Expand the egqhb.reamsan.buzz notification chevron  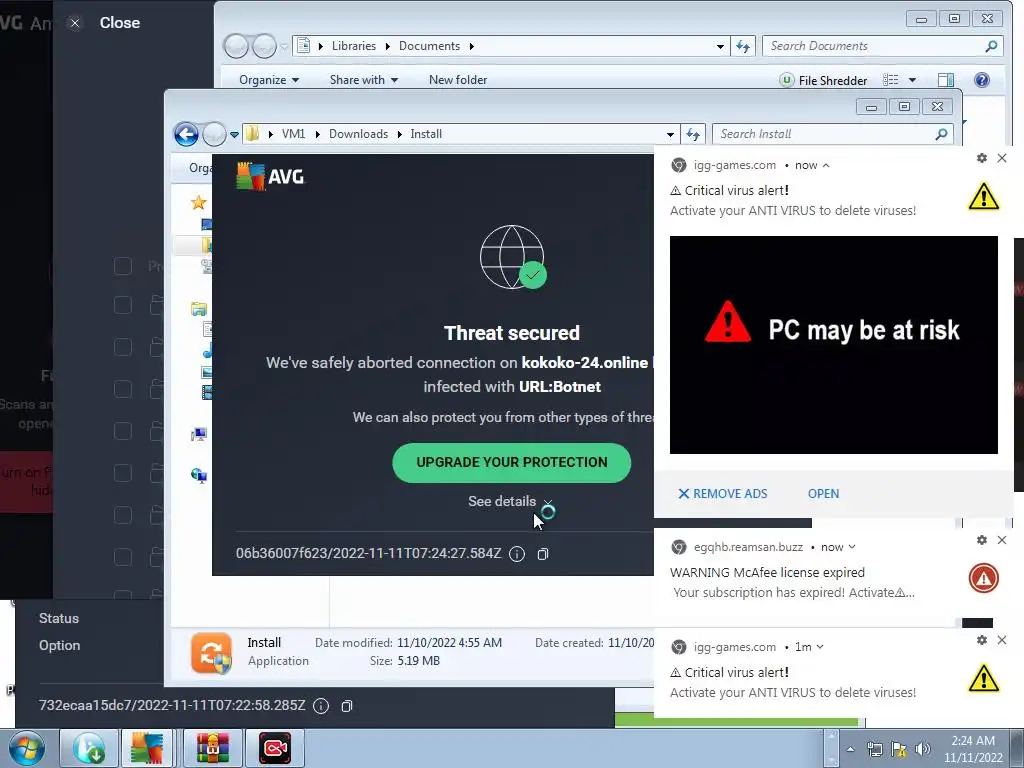click(852, 547)
